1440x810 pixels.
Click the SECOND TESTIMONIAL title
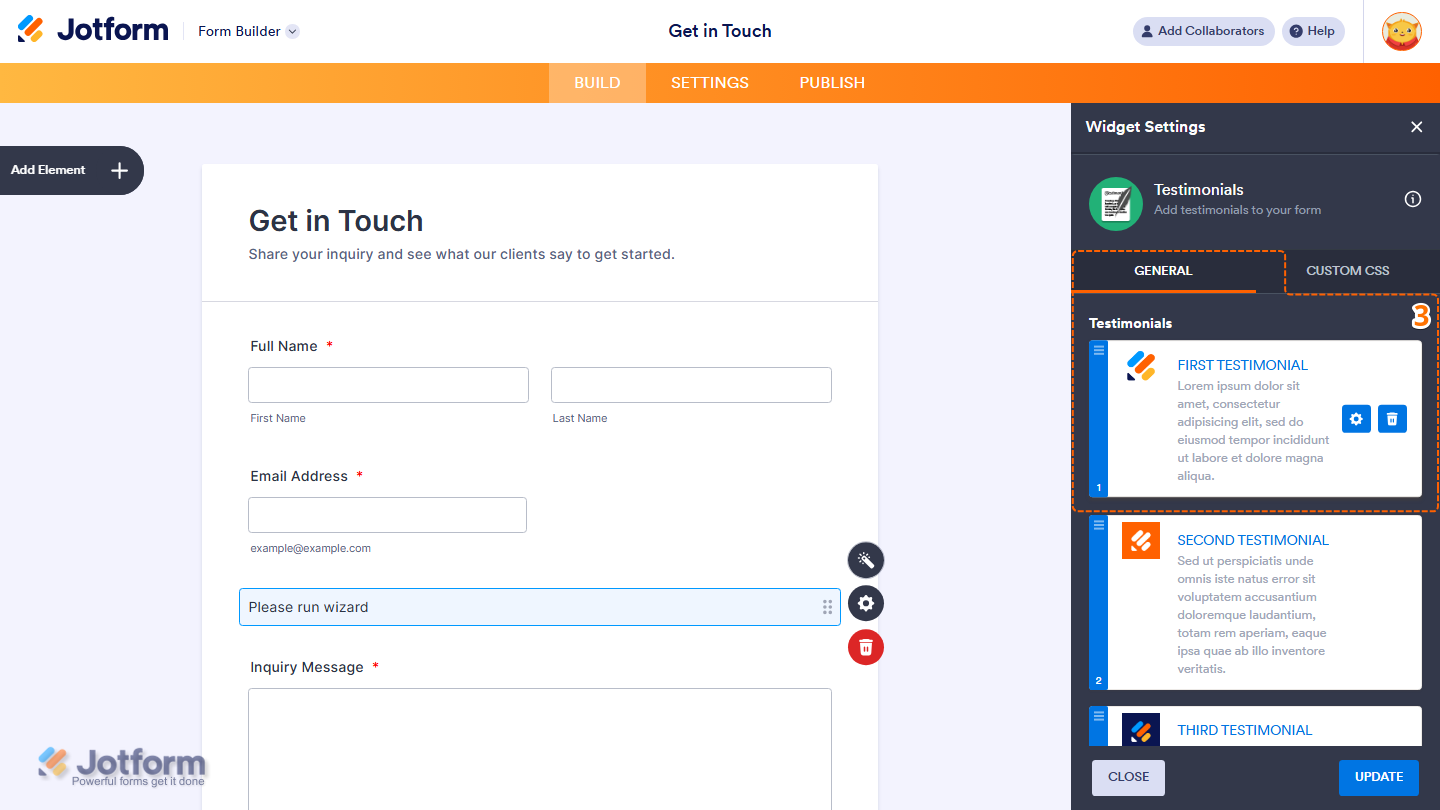1253,540
